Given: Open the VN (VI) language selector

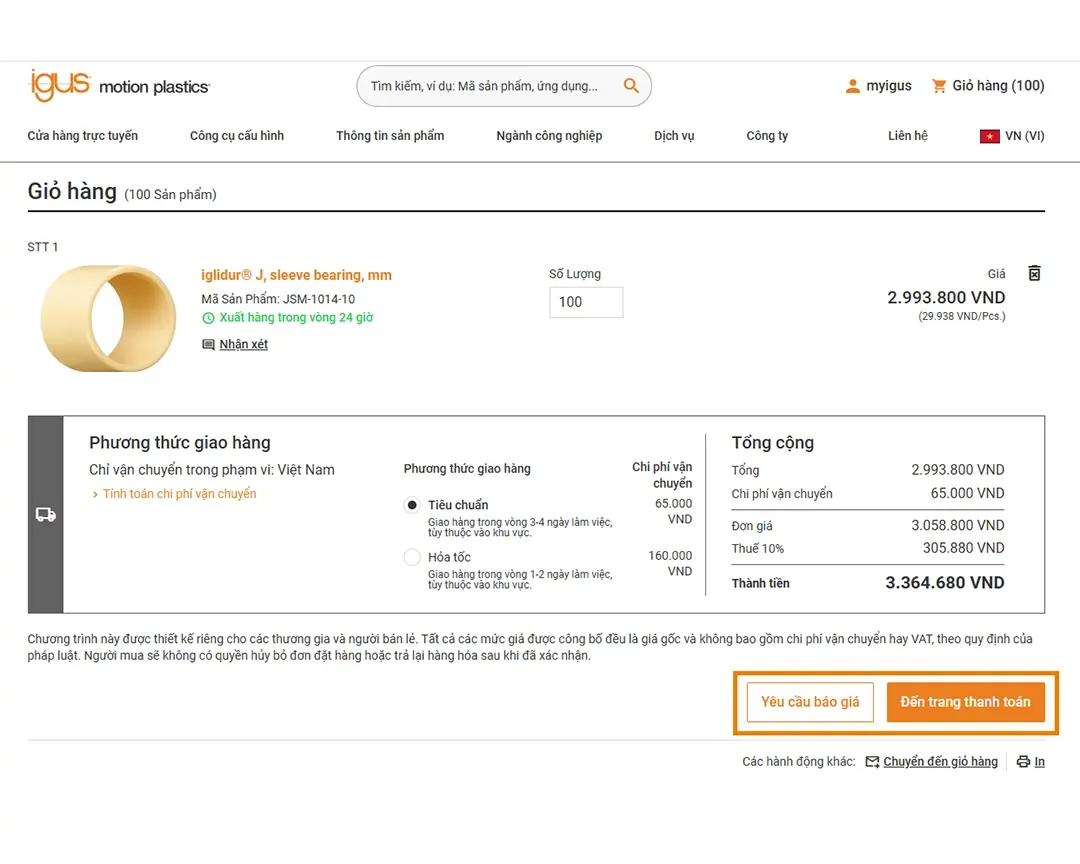Looking at the screenshot, I should [1012, 136].
